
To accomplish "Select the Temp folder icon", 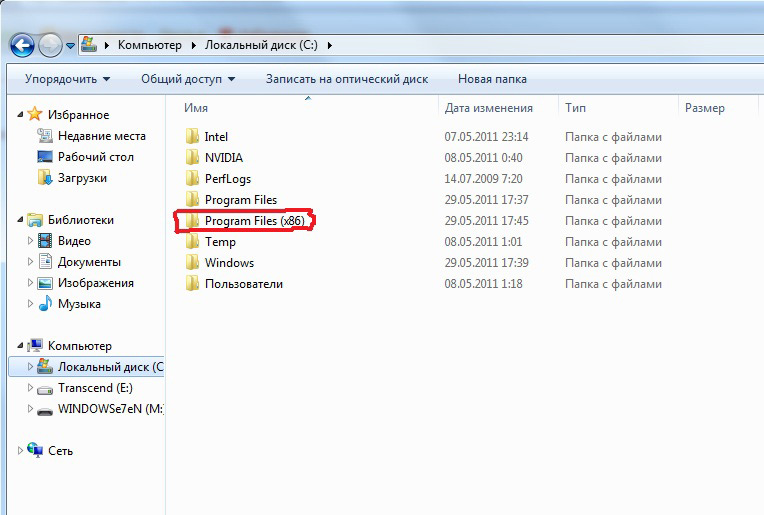I will (192, 241).
